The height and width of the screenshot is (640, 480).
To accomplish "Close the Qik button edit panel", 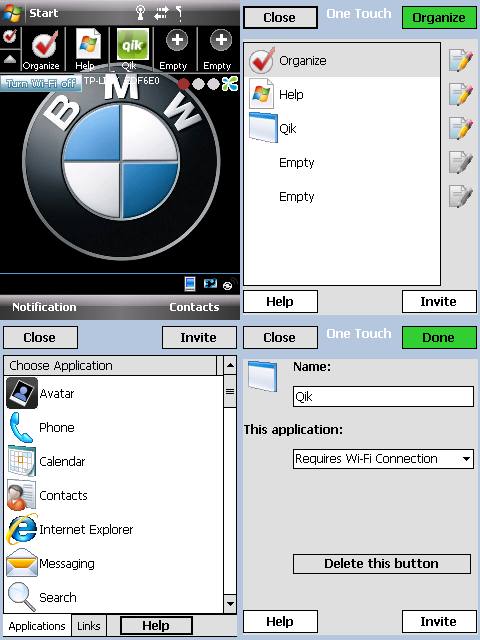I will pos(280,338).
